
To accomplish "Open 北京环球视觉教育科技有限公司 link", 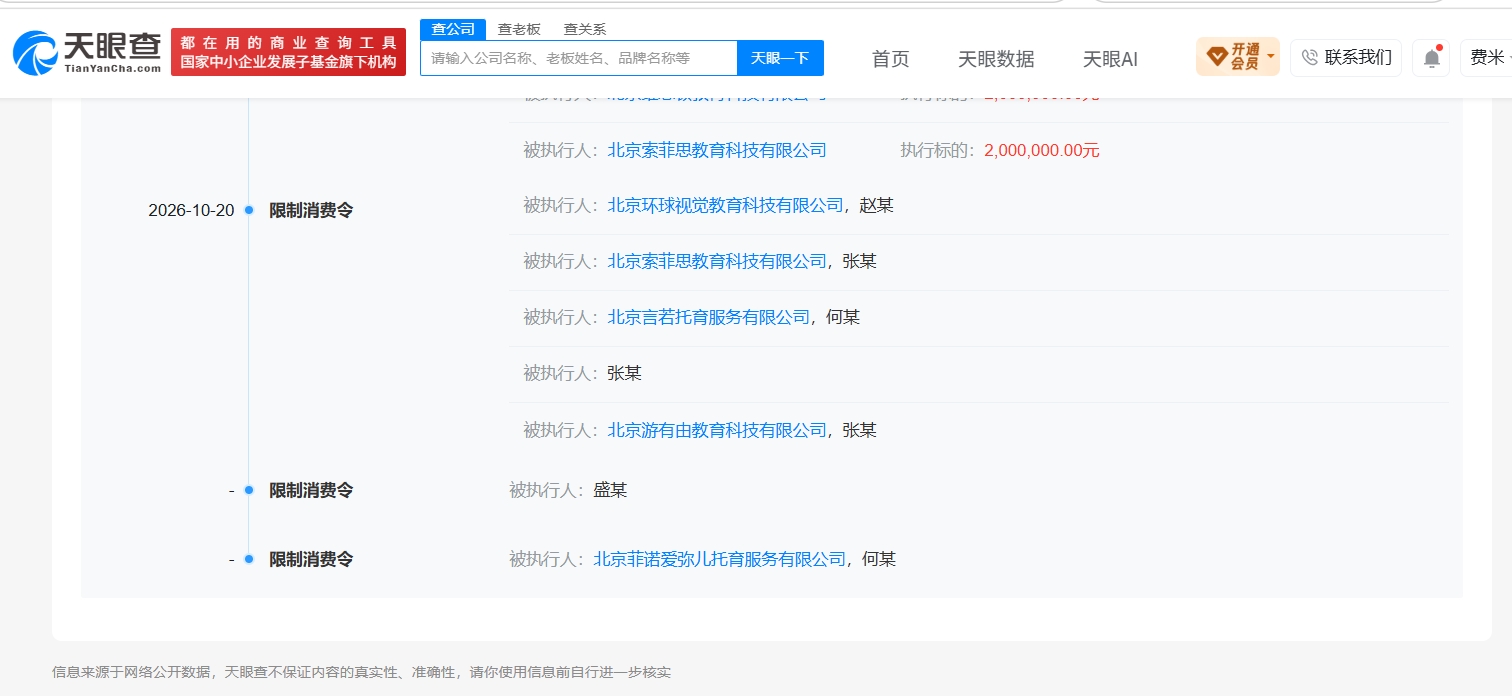I will 726,205.
